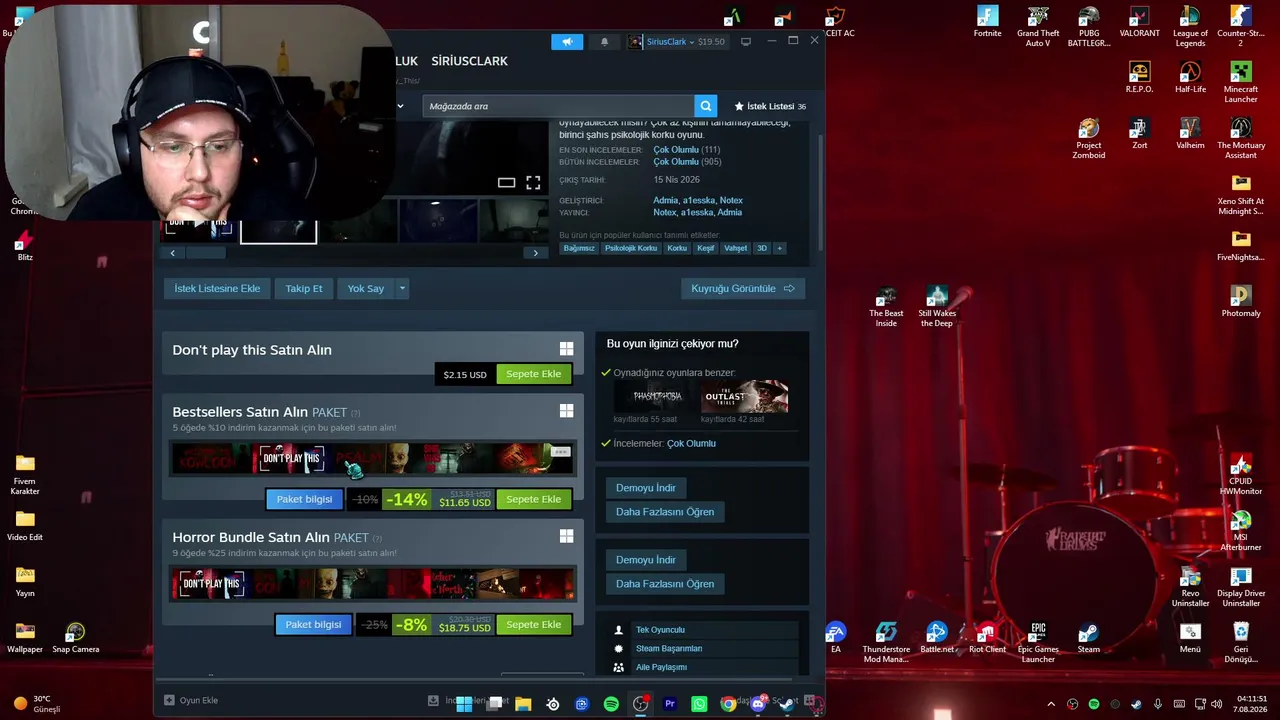Open League of Legends shortcut
The width and height of the screenshot is (1280, 720).
click(1190, 27)
